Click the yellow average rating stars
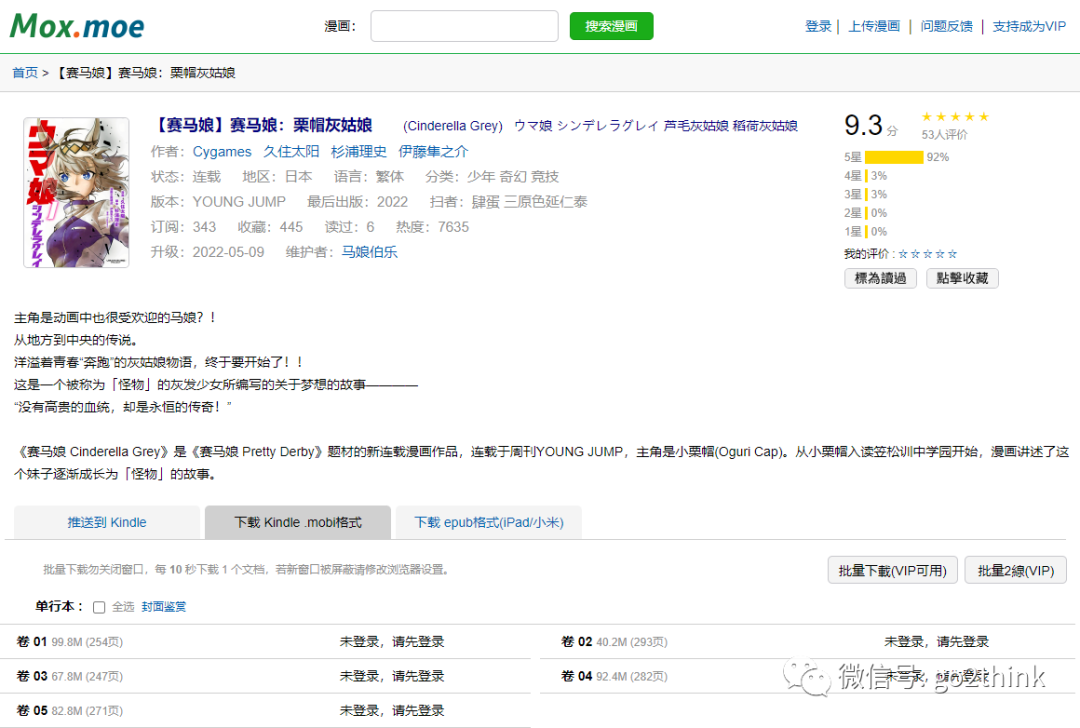This screenshot has width=1080, height=728. (955, 116)
